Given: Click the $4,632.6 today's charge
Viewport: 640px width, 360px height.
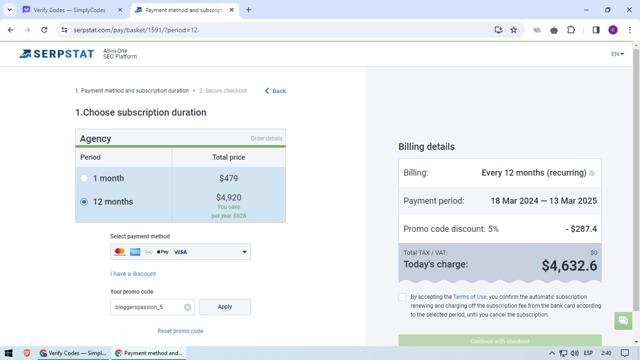Looking at the screenshot, I should coord(569,266).
